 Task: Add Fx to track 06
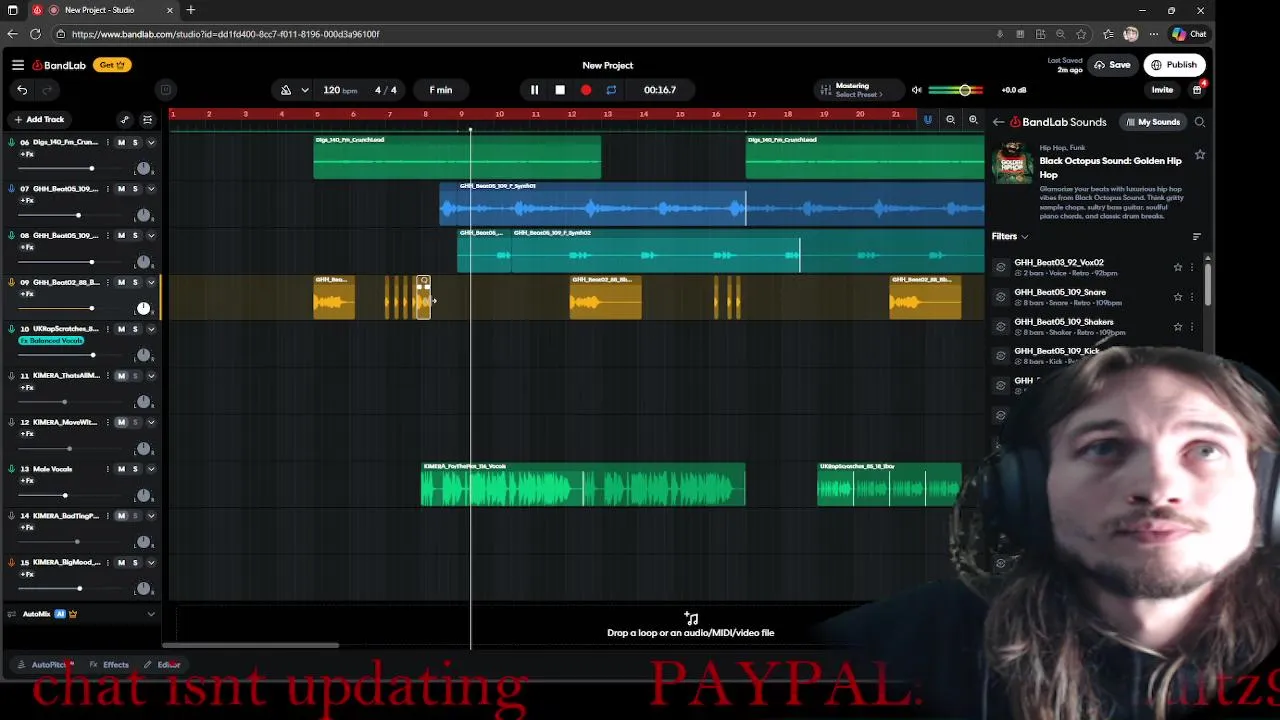coord(27,154)
